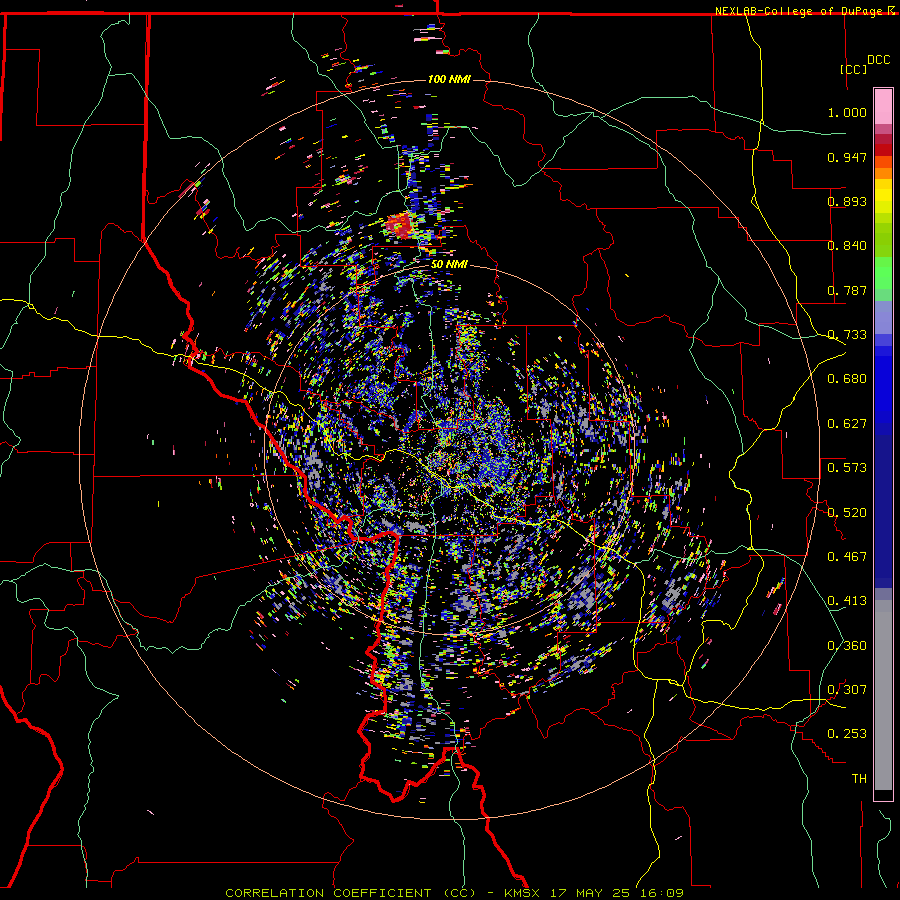The height and width of the screenshot is (900, 900).
Task: Select the 0.520 scale value
Action: 847,513
